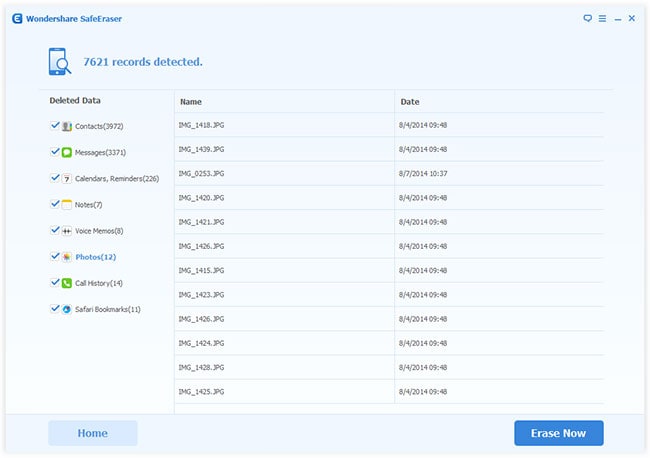
Task: Sort by the Date column header
Action: point(410,102)
